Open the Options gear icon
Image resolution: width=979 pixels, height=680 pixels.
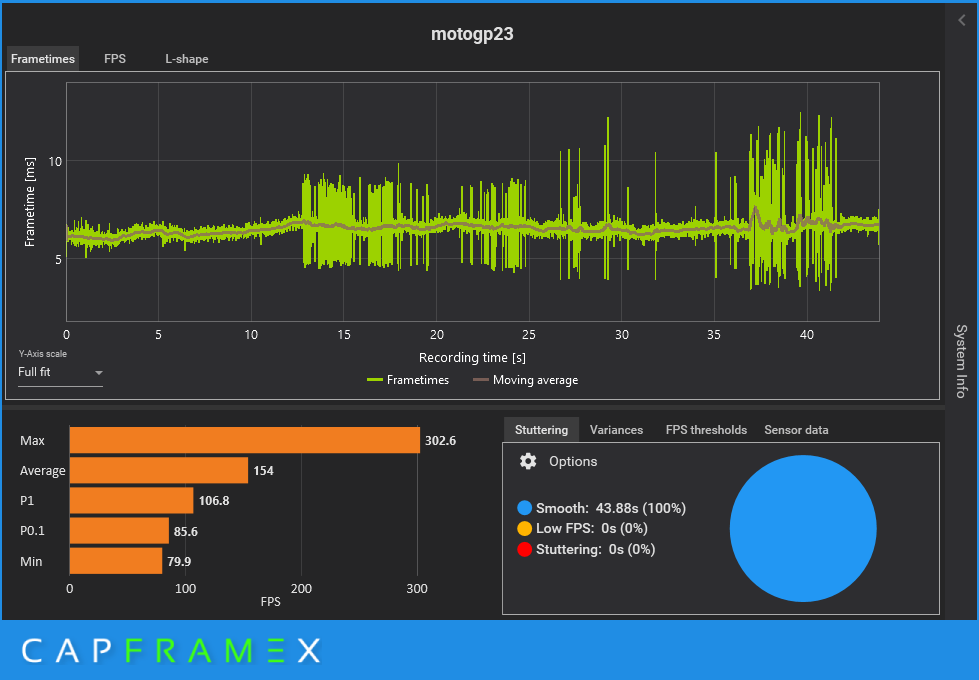[x=528, y=461]
